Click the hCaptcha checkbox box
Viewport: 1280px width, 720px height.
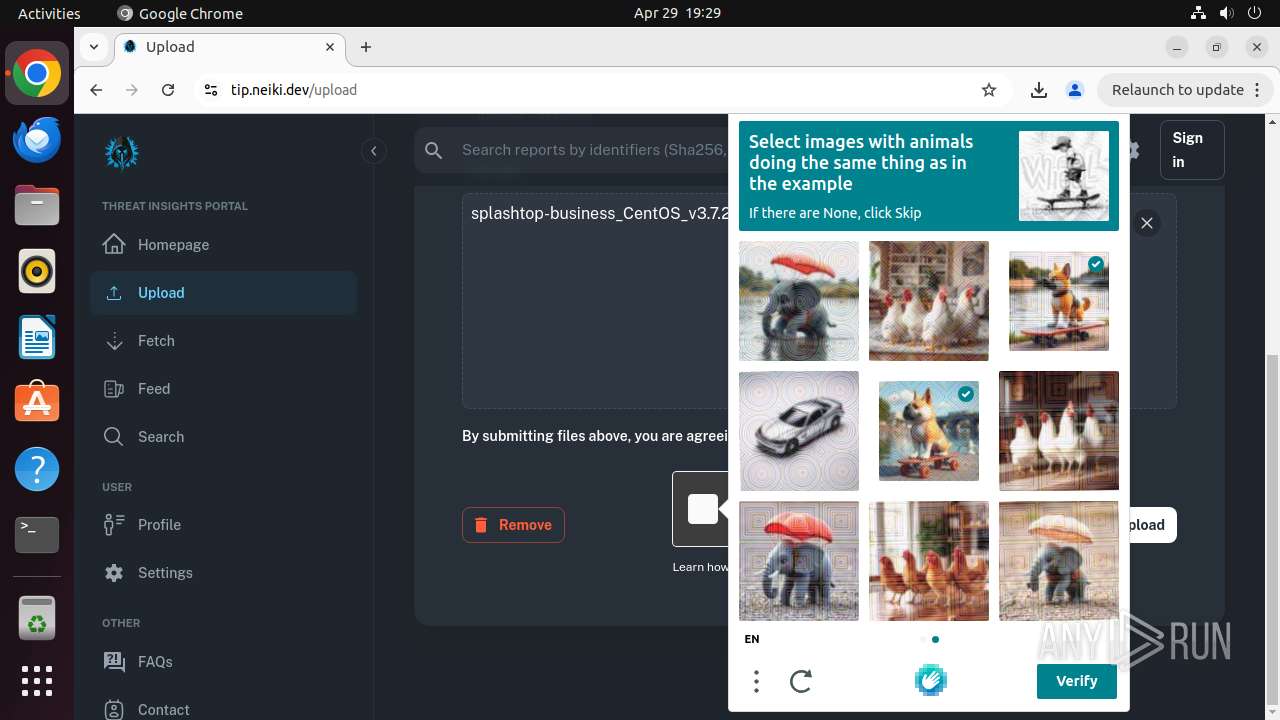click(x=703, y=509)
